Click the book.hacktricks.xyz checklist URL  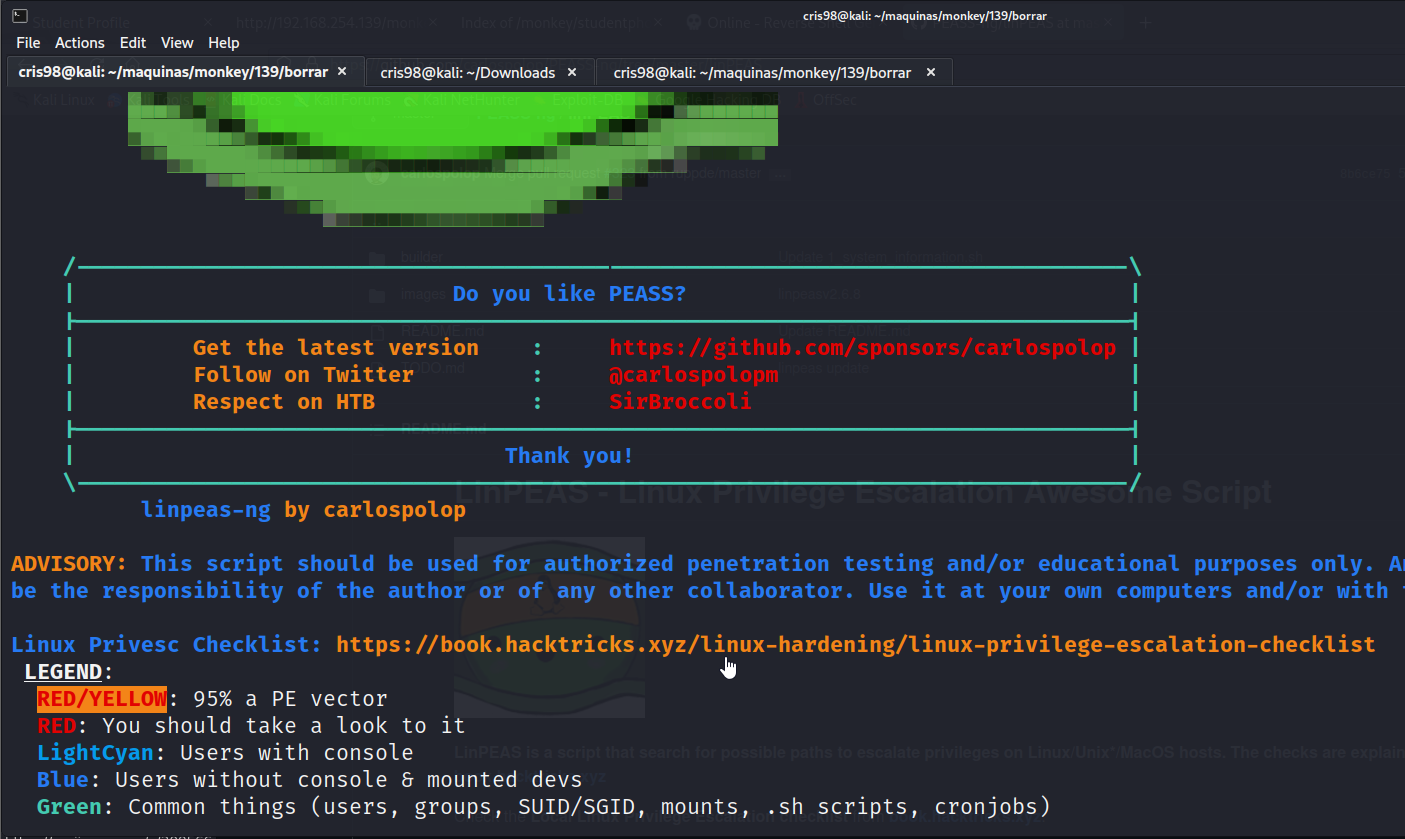856,645
